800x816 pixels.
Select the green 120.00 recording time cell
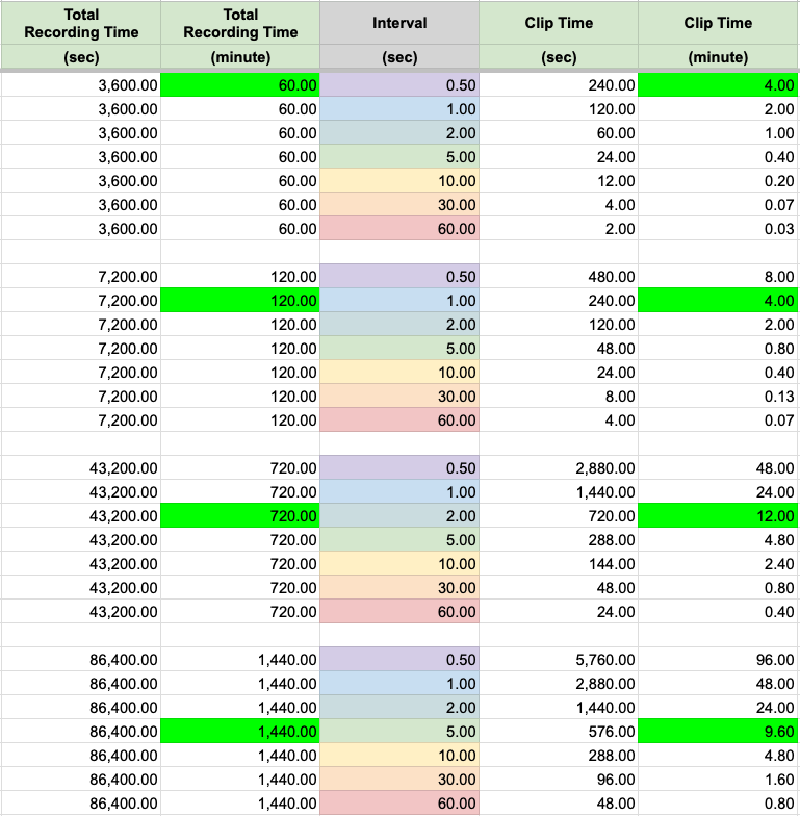239,301
